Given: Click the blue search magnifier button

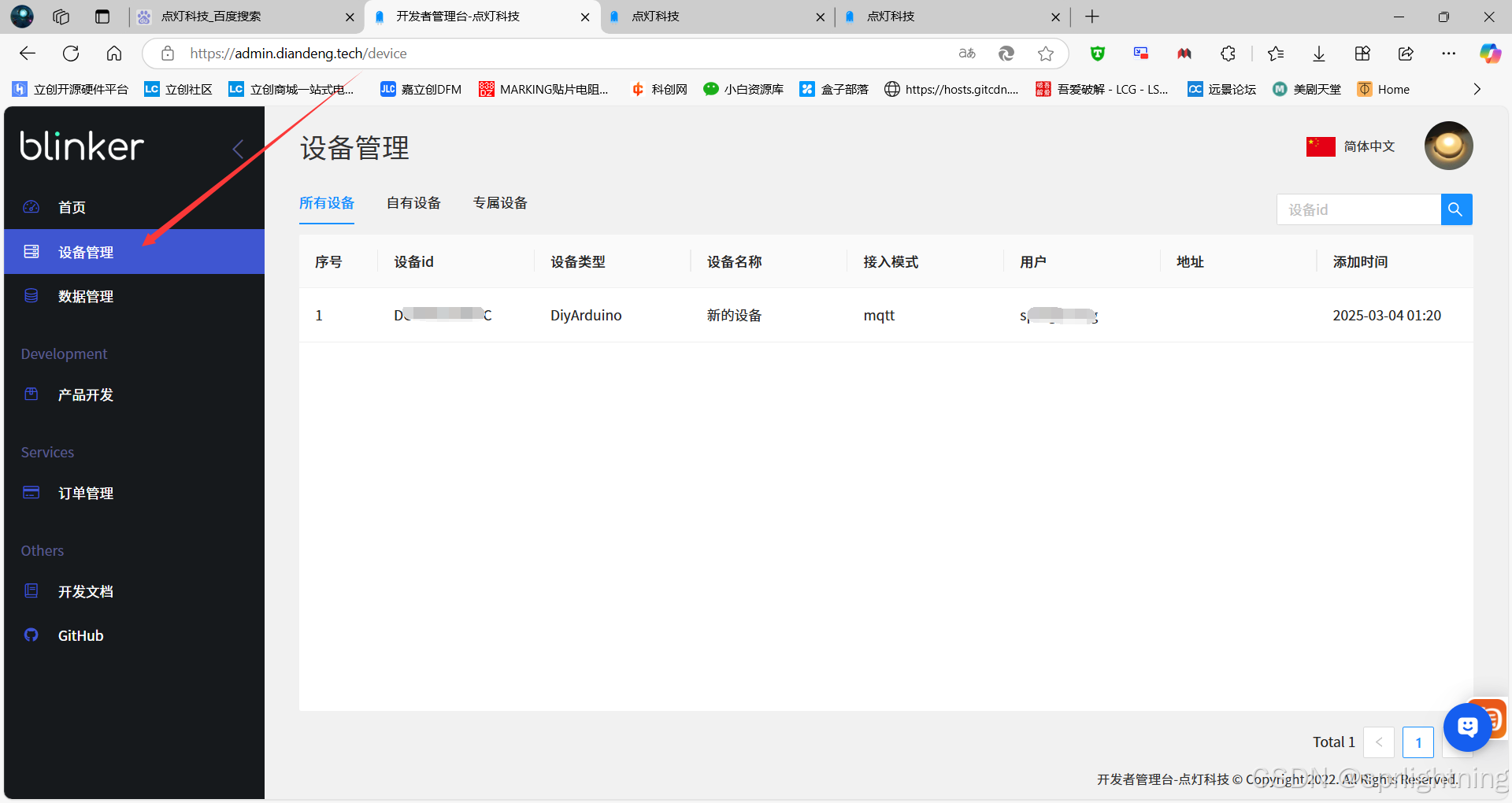Looking at the screenshot, I should point(1456,209).
